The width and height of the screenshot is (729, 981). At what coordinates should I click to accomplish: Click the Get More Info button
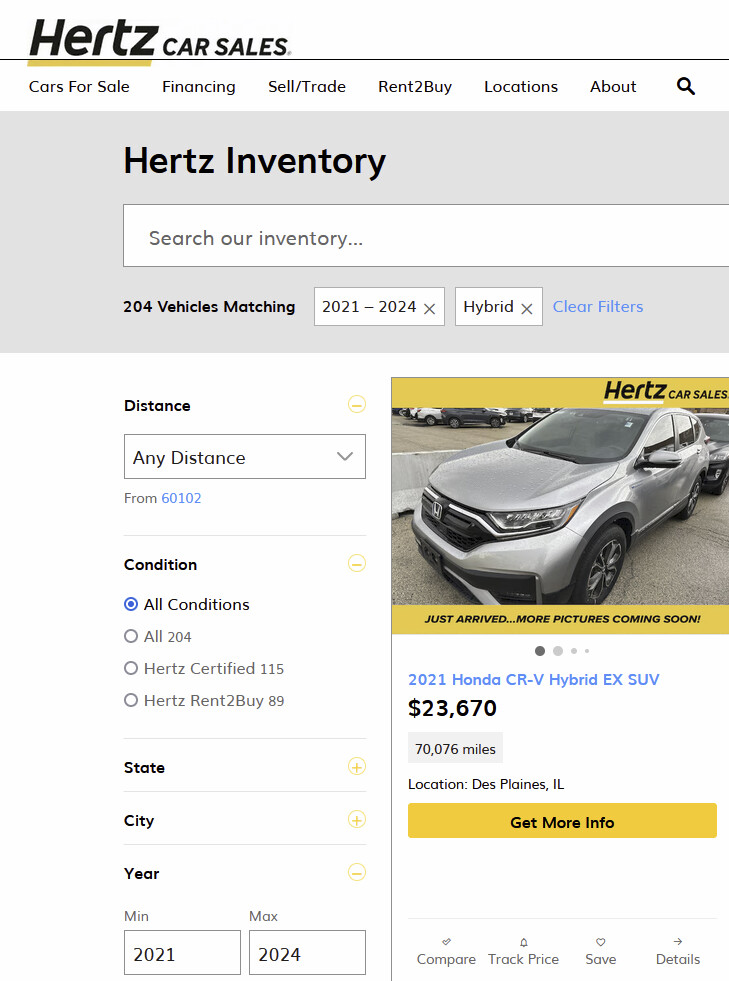[x=562, y=821]
